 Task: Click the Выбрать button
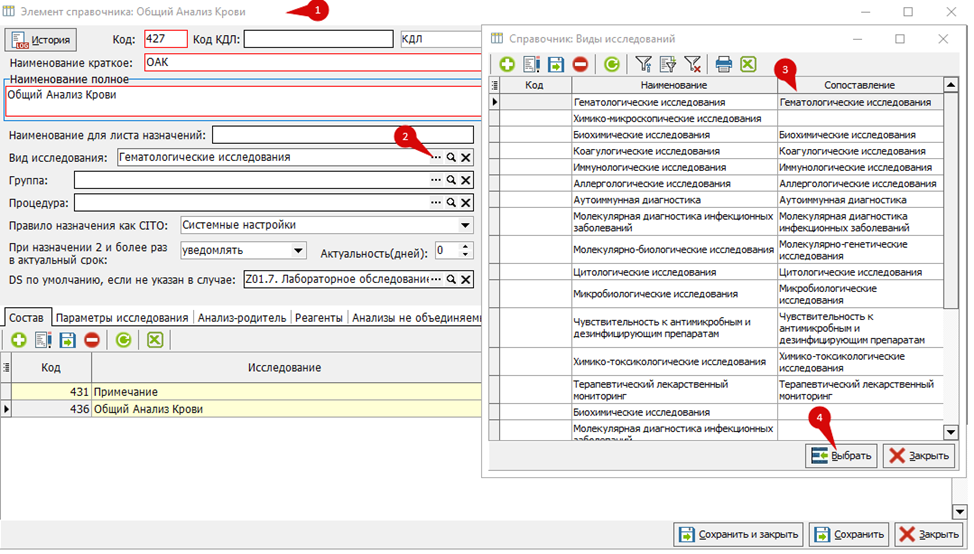click(841, 456)
